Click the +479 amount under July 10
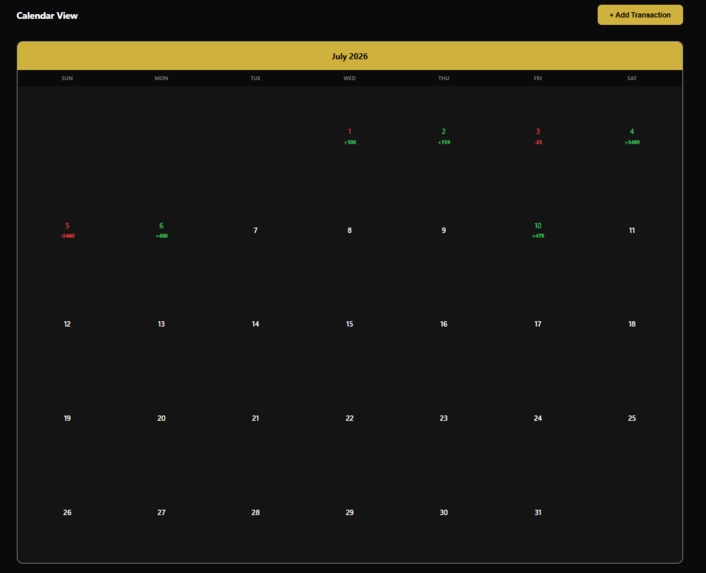706x573 pixels. coord(538,236)
